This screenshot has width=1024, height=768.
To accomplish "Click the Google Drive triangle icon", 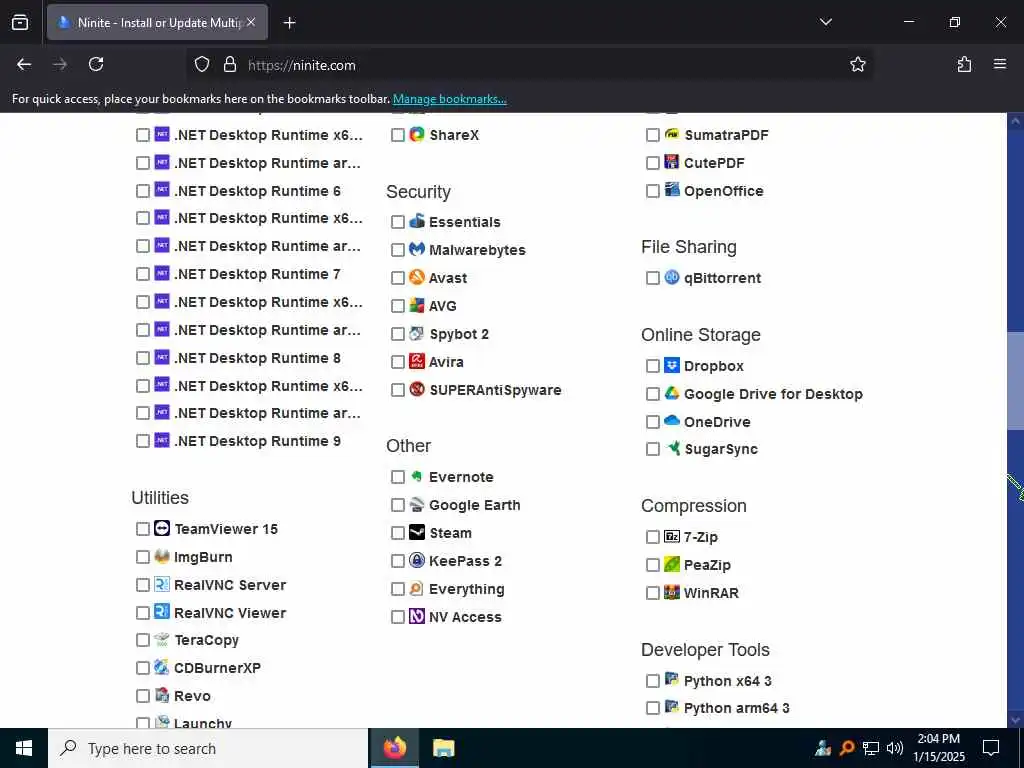I will click(x=672, y=393).
